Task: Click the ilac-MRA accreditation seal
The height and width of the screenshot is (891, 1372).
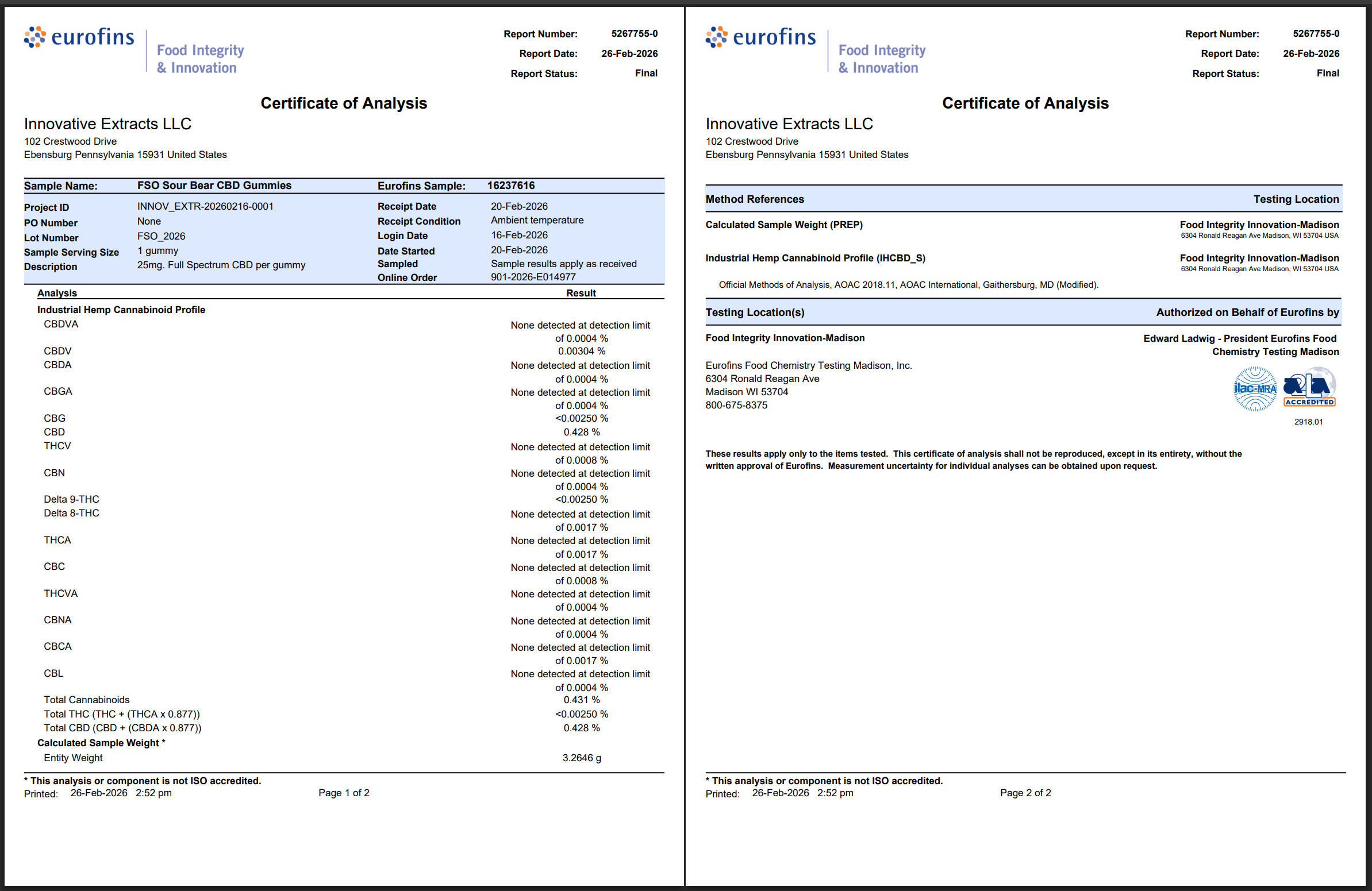Action: tap(1254, 388)
